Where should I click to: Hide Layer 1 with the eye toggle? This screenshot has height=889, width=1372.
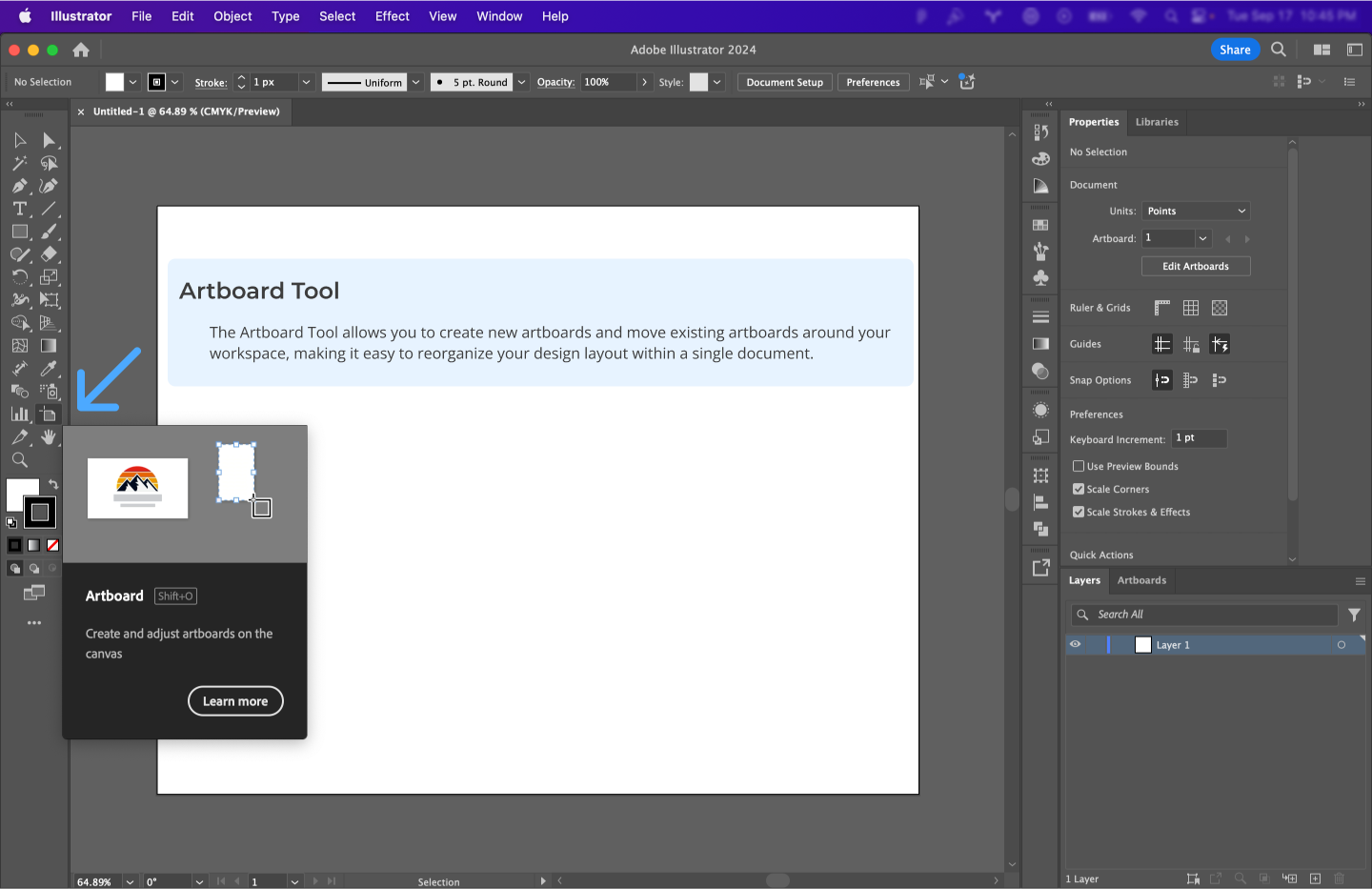point(1074,644)
